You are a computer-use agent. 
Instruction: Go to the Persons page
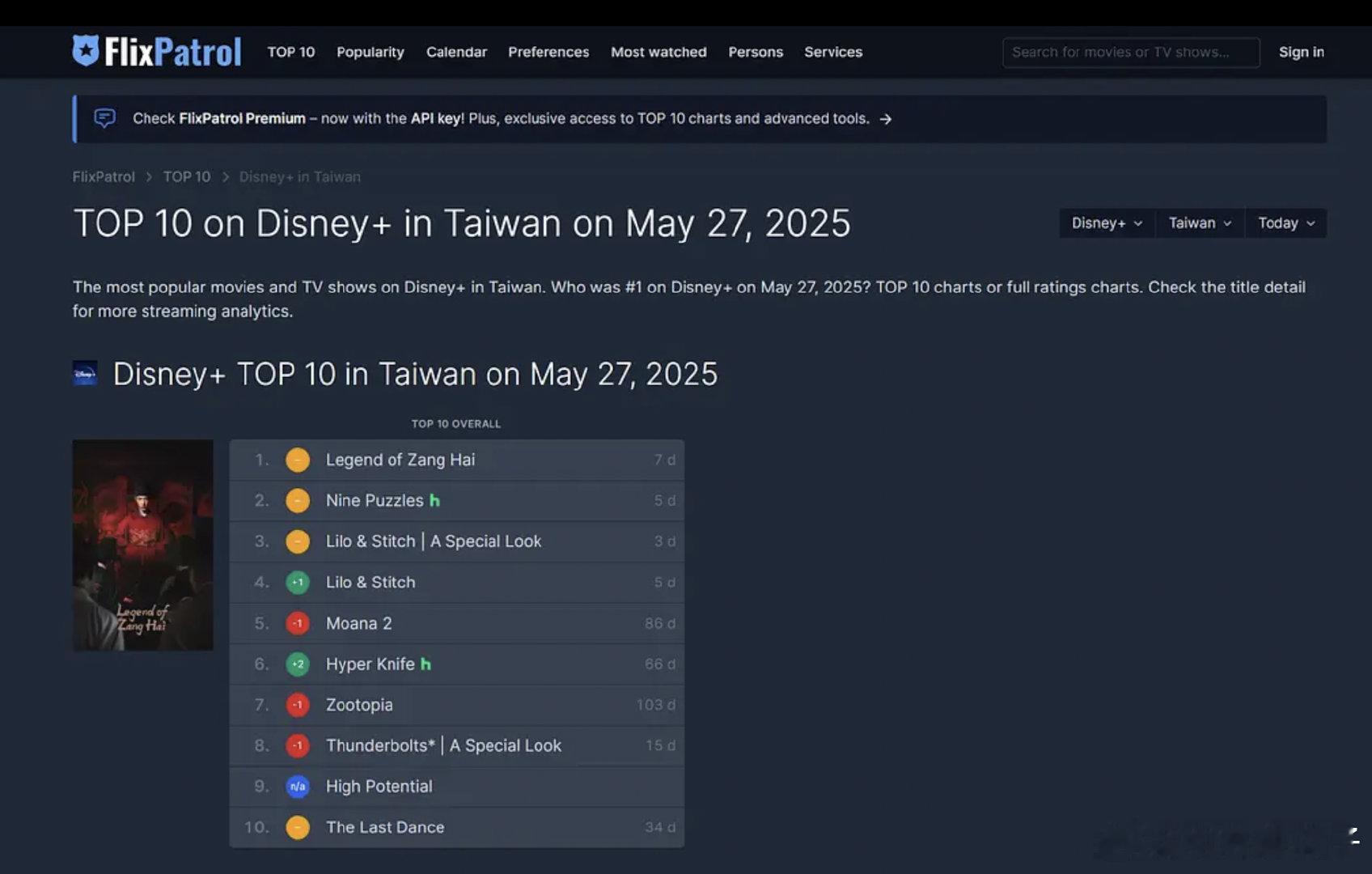(x=756, y=52)
